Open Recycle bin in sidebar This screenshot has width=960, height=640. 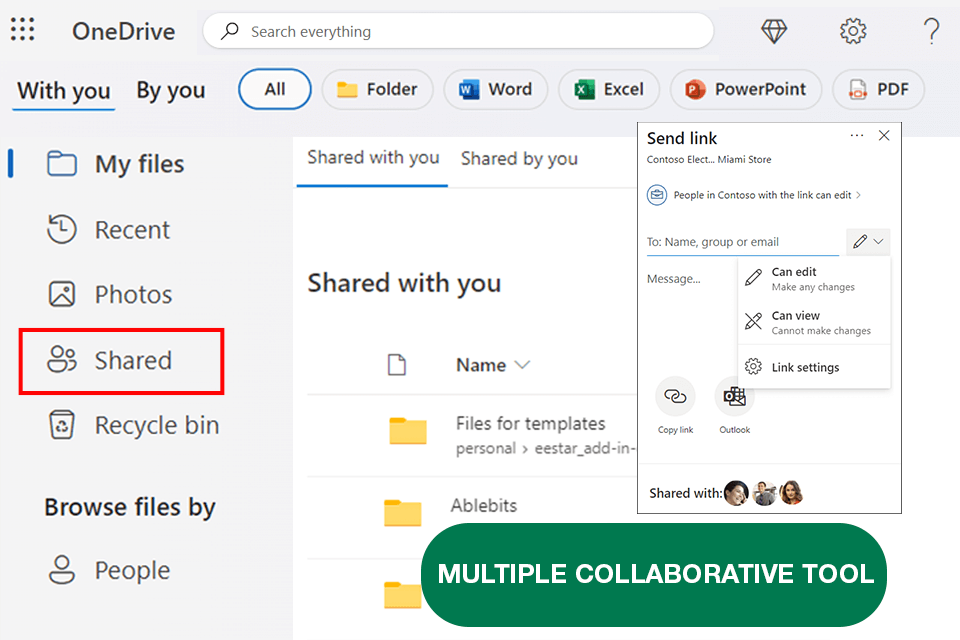[x=133, y=425]
